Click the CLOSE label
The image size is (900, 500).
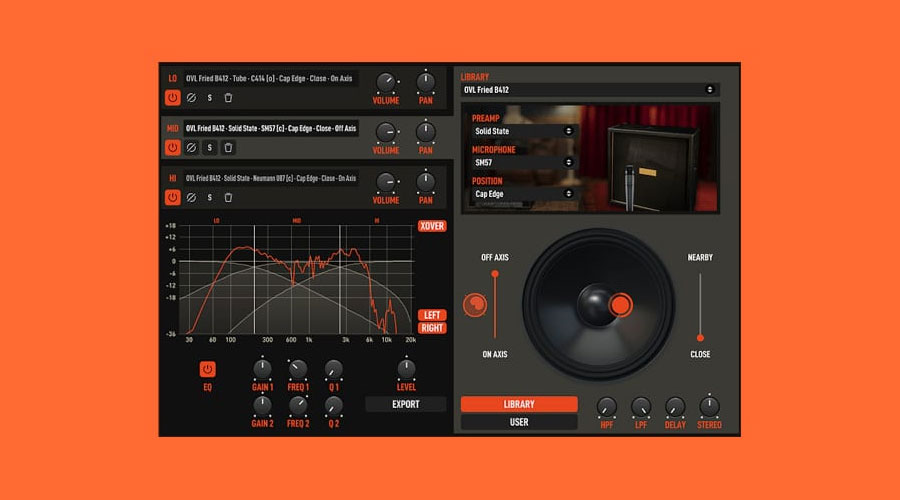[700, 355]
